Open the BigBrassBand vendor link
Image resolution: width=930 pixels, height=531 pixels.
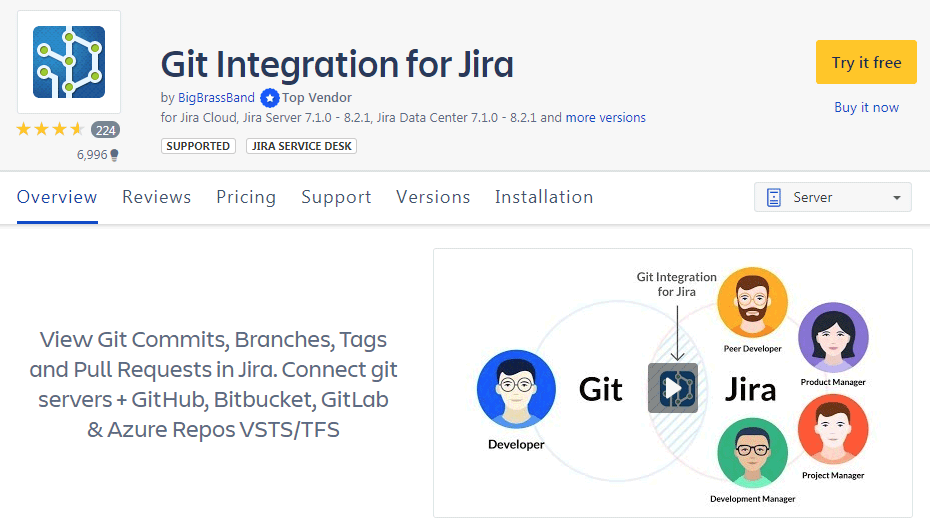pos(216,98)
